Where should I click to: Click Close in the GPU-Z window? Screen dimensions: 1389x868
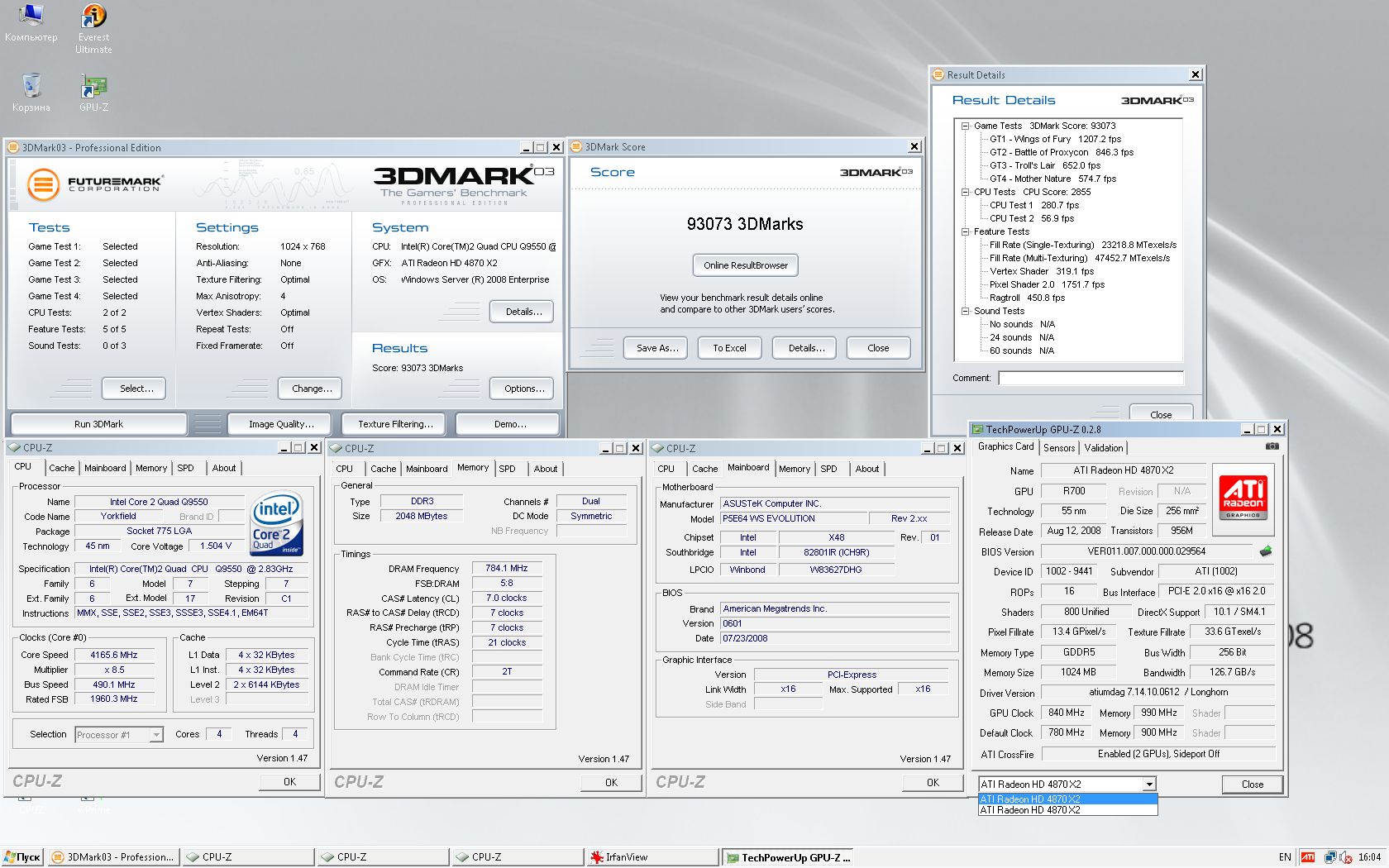(1253, 785)
